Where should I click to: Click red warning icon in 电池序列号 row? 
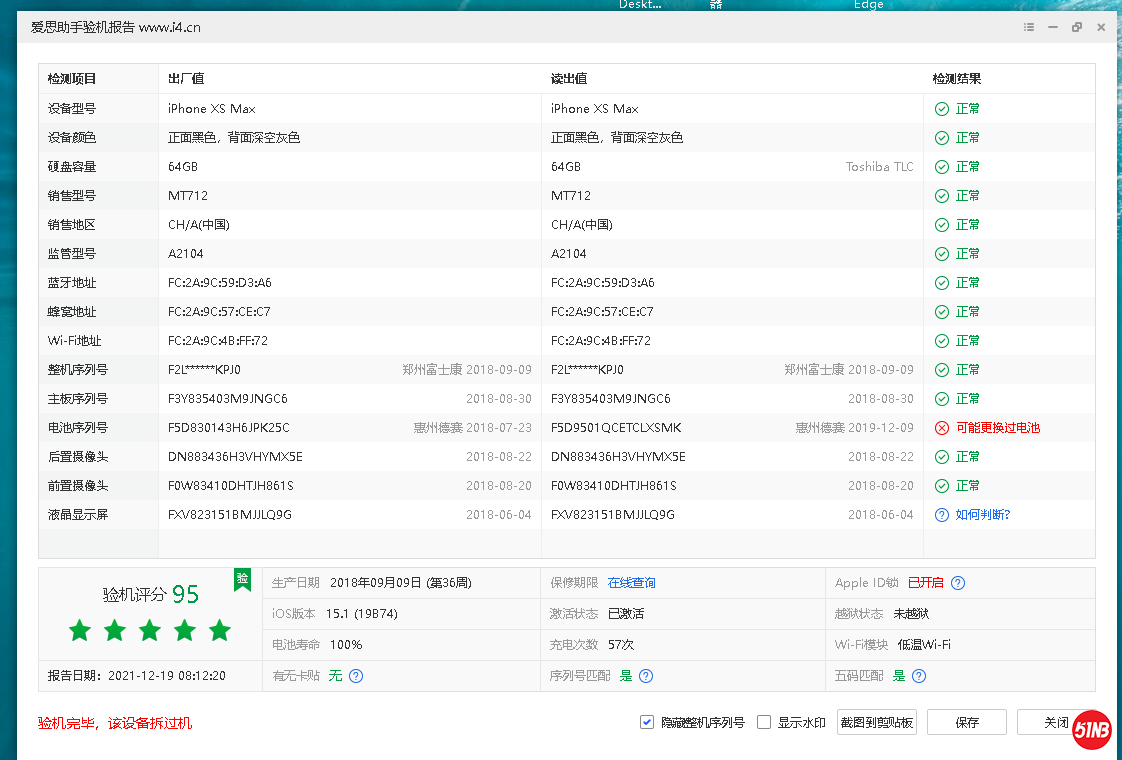[941, 428]
